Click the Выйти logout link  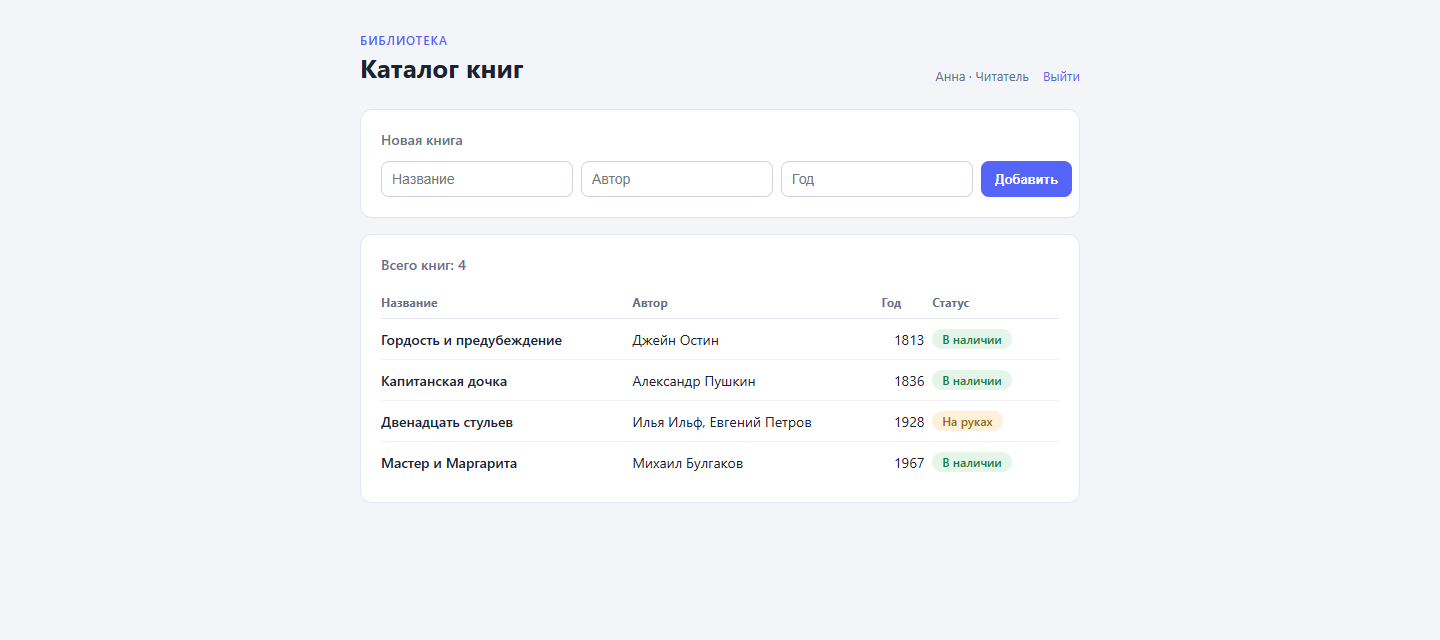point(1061,77)
